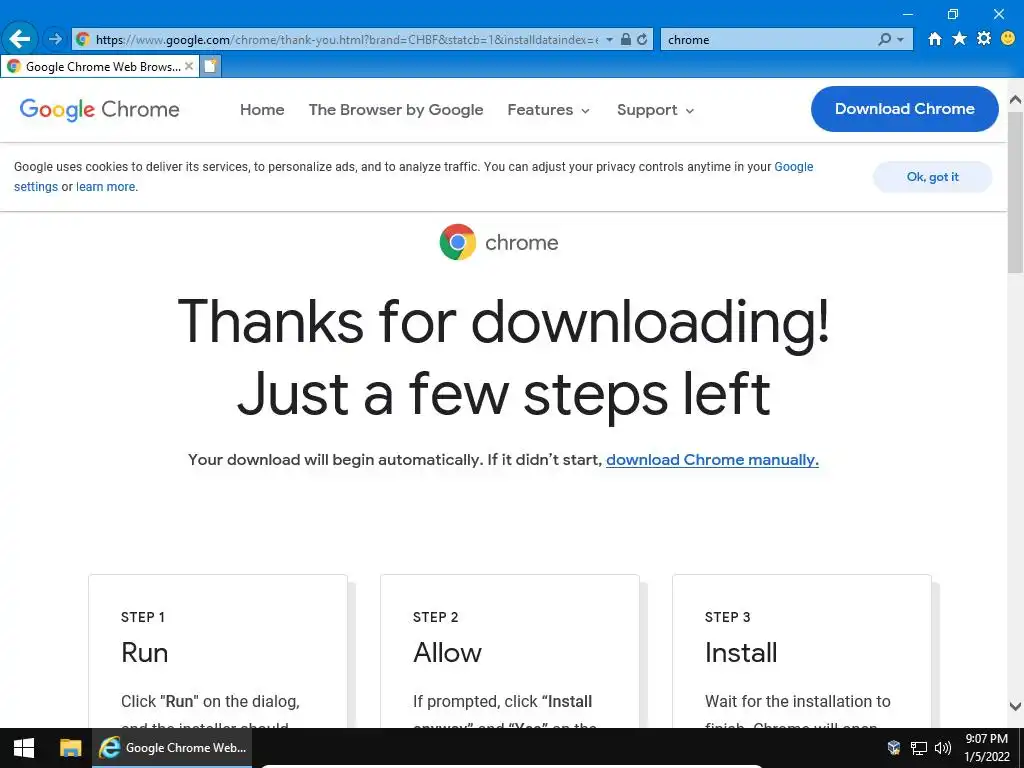
Task: Click the search box containing chrome
Action: (771, 39)
